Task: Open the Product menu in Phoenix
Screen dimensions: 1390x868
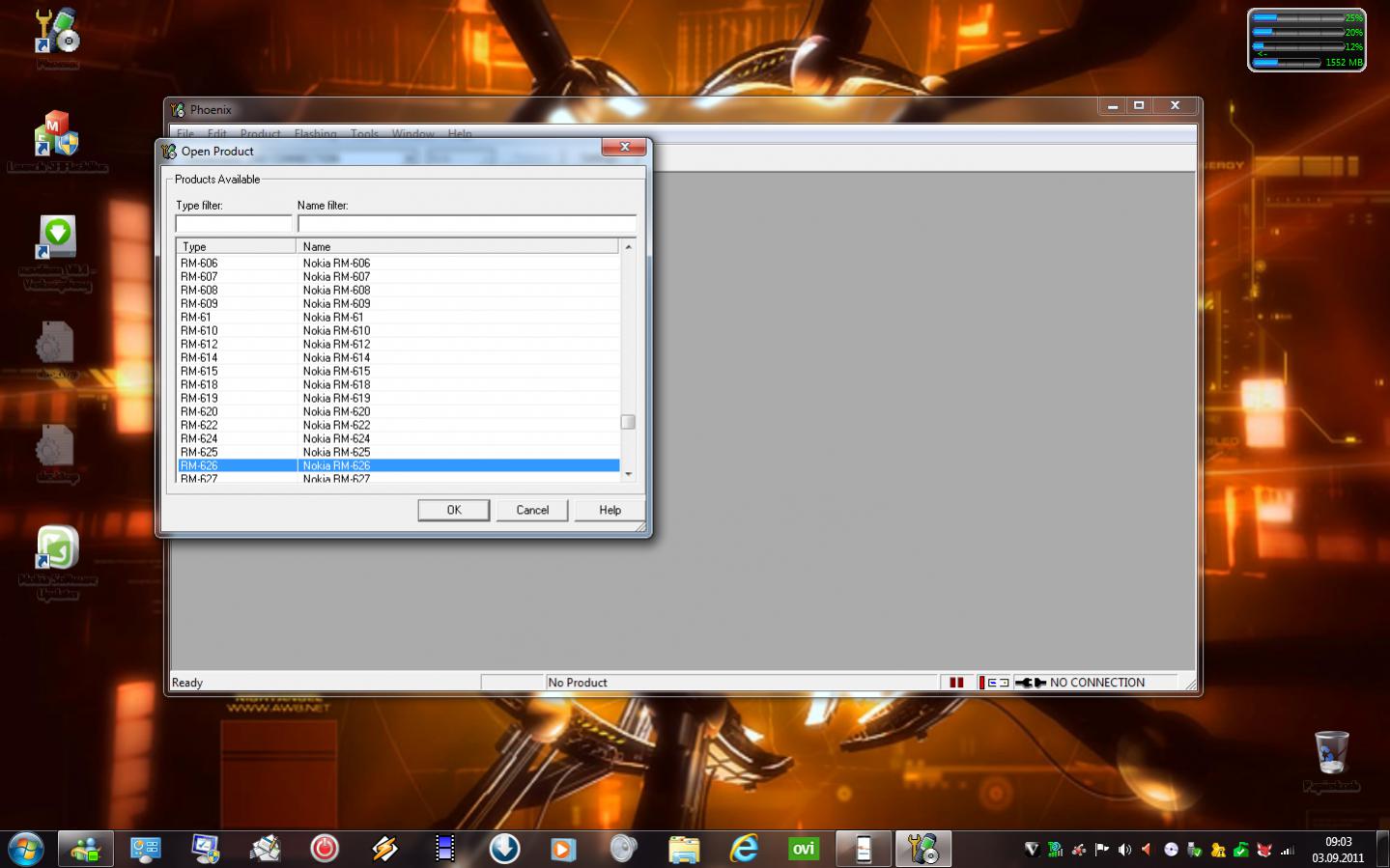Action: (x=260, y=133)
